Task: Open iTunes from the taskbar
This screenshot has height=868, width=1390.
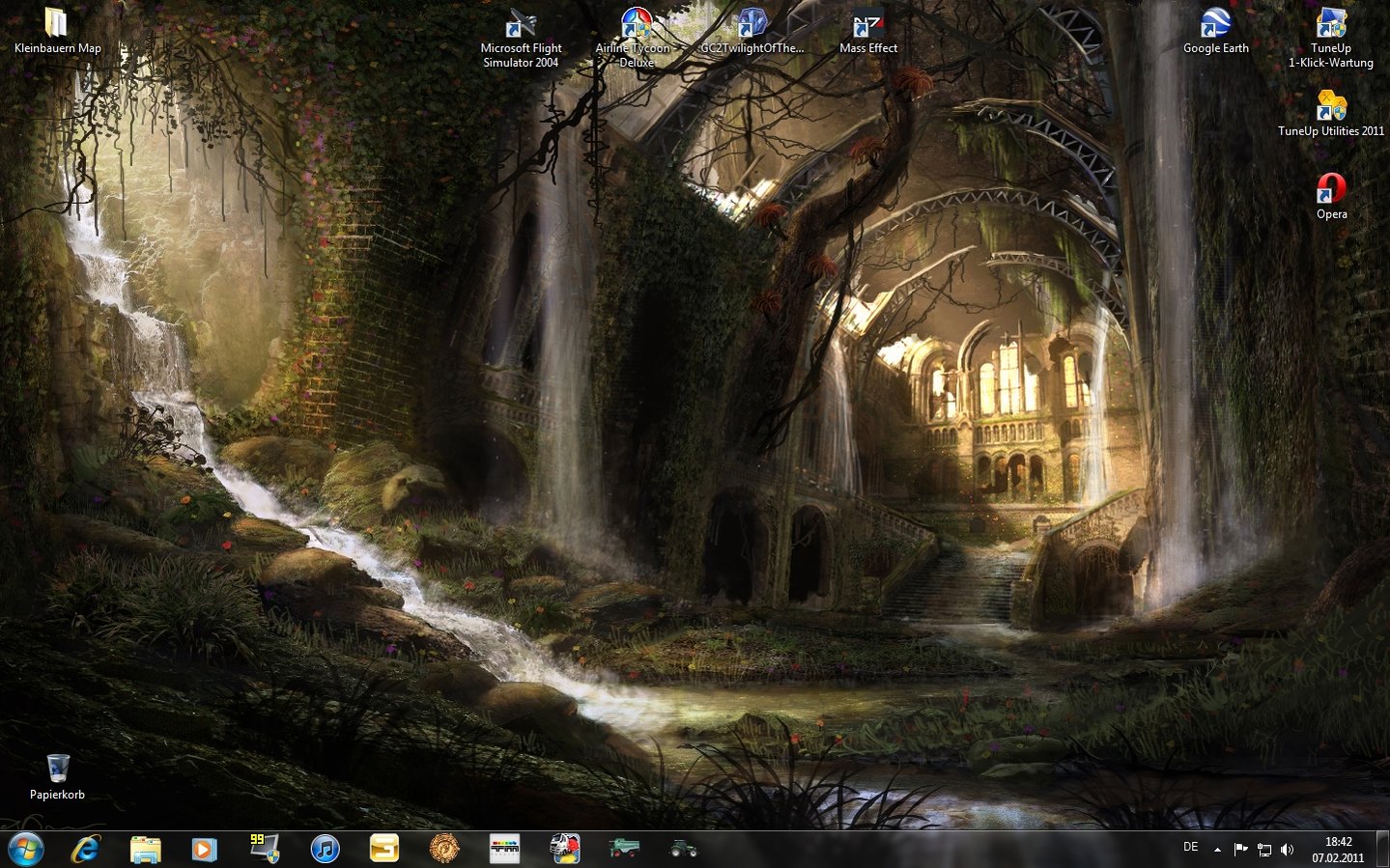Action: (x=325, y=849)
